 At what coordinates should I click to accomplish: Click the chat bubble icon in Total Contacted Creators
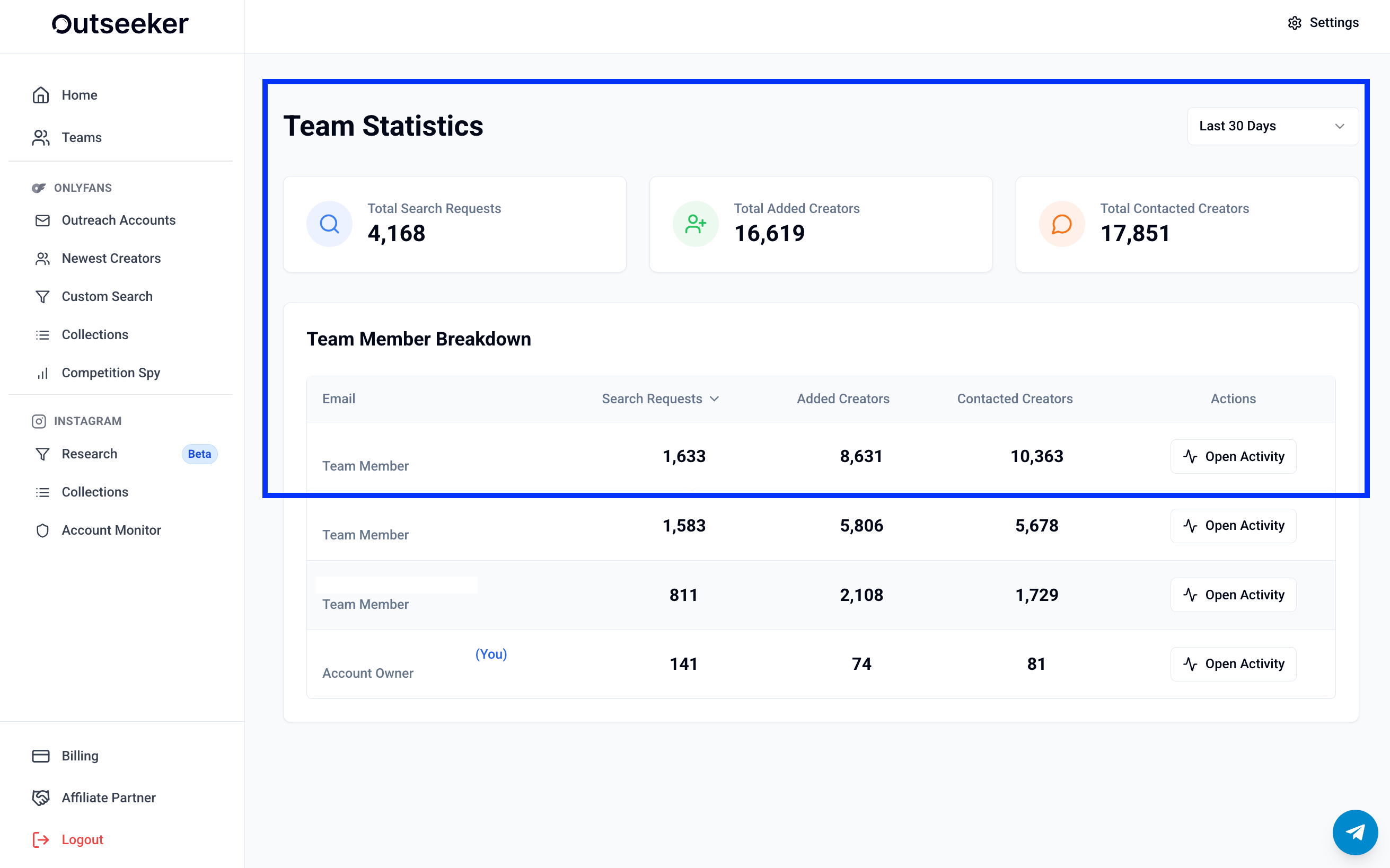[1062, 224]
